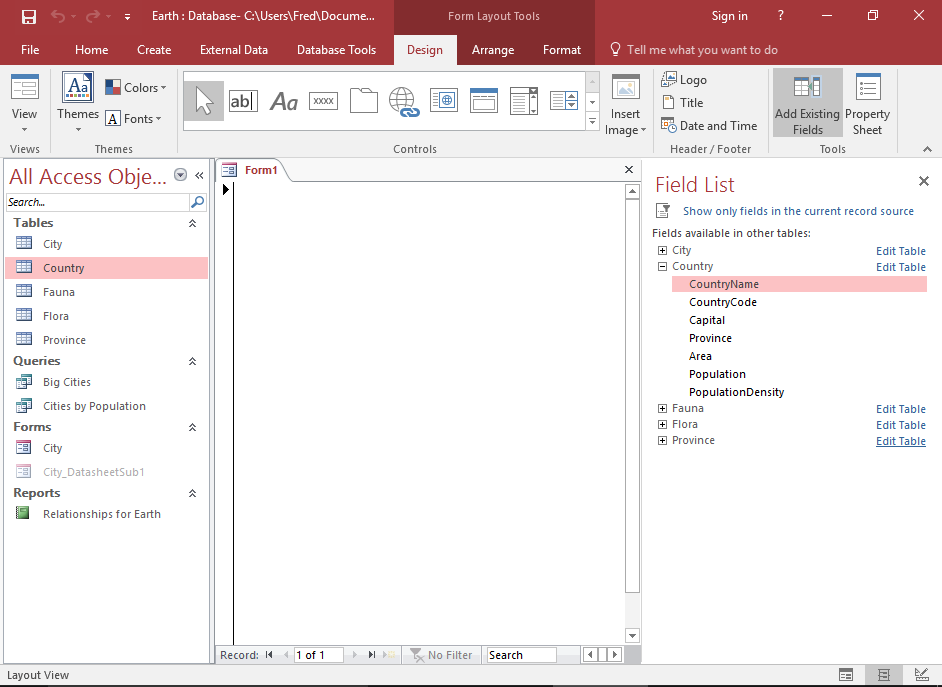Click Edit Table next to Province

(900, 440)
